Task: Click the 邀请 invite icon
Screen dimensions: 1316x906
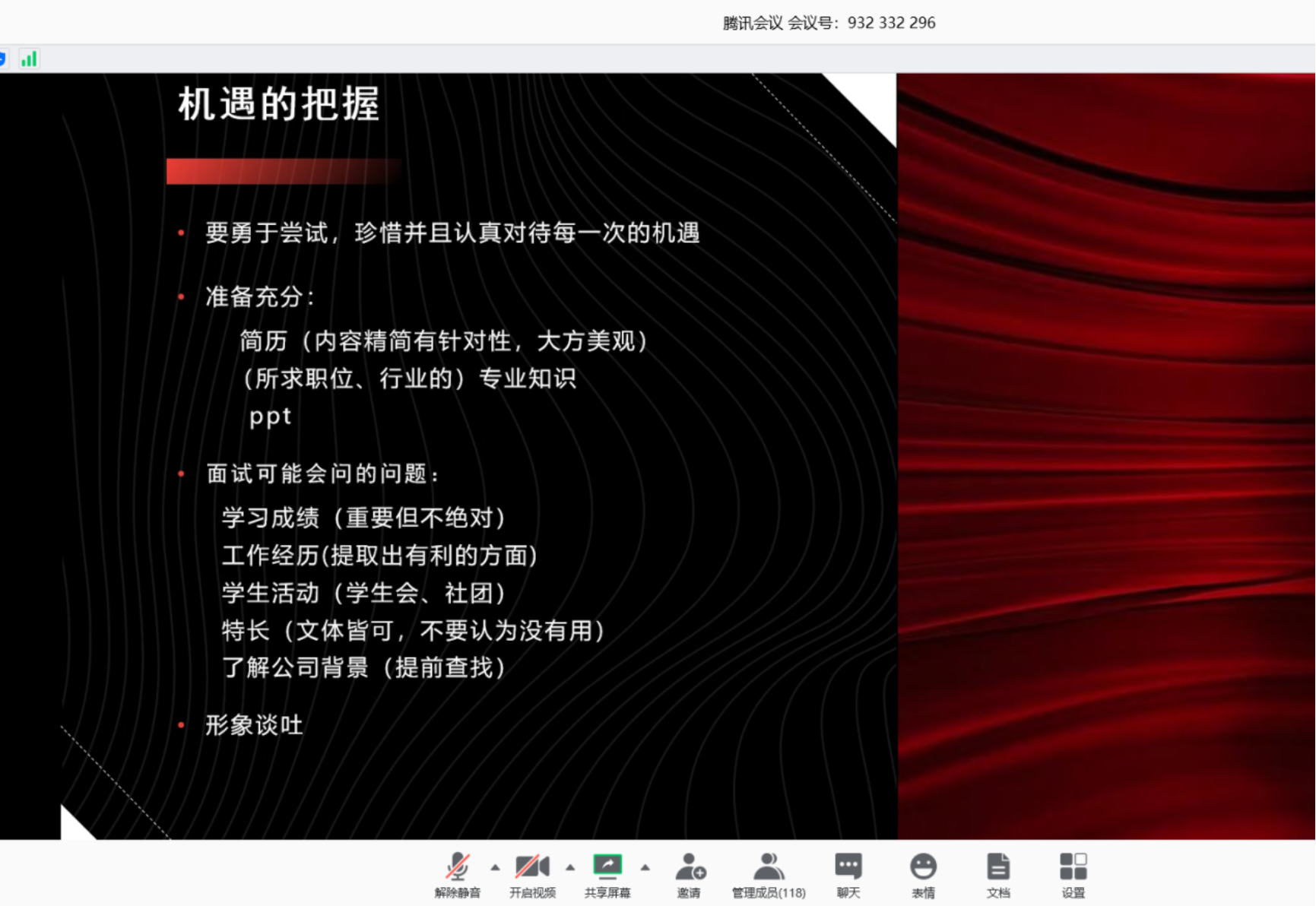Action: (x=690, y=874)
